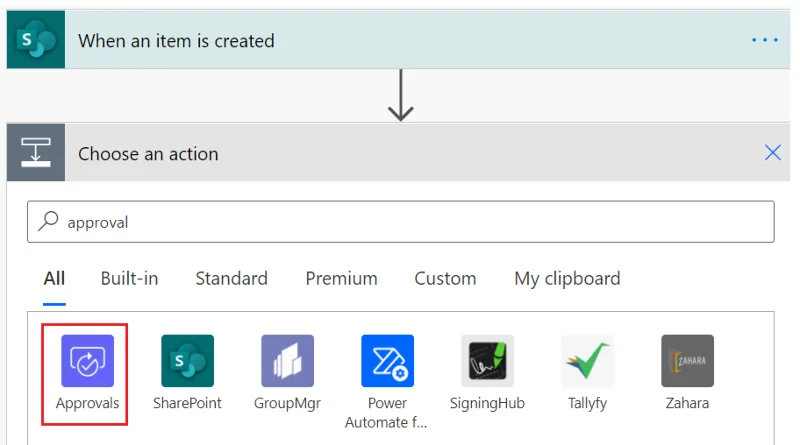Pick the GroupMgr connector icon

[x=287, y=361]
